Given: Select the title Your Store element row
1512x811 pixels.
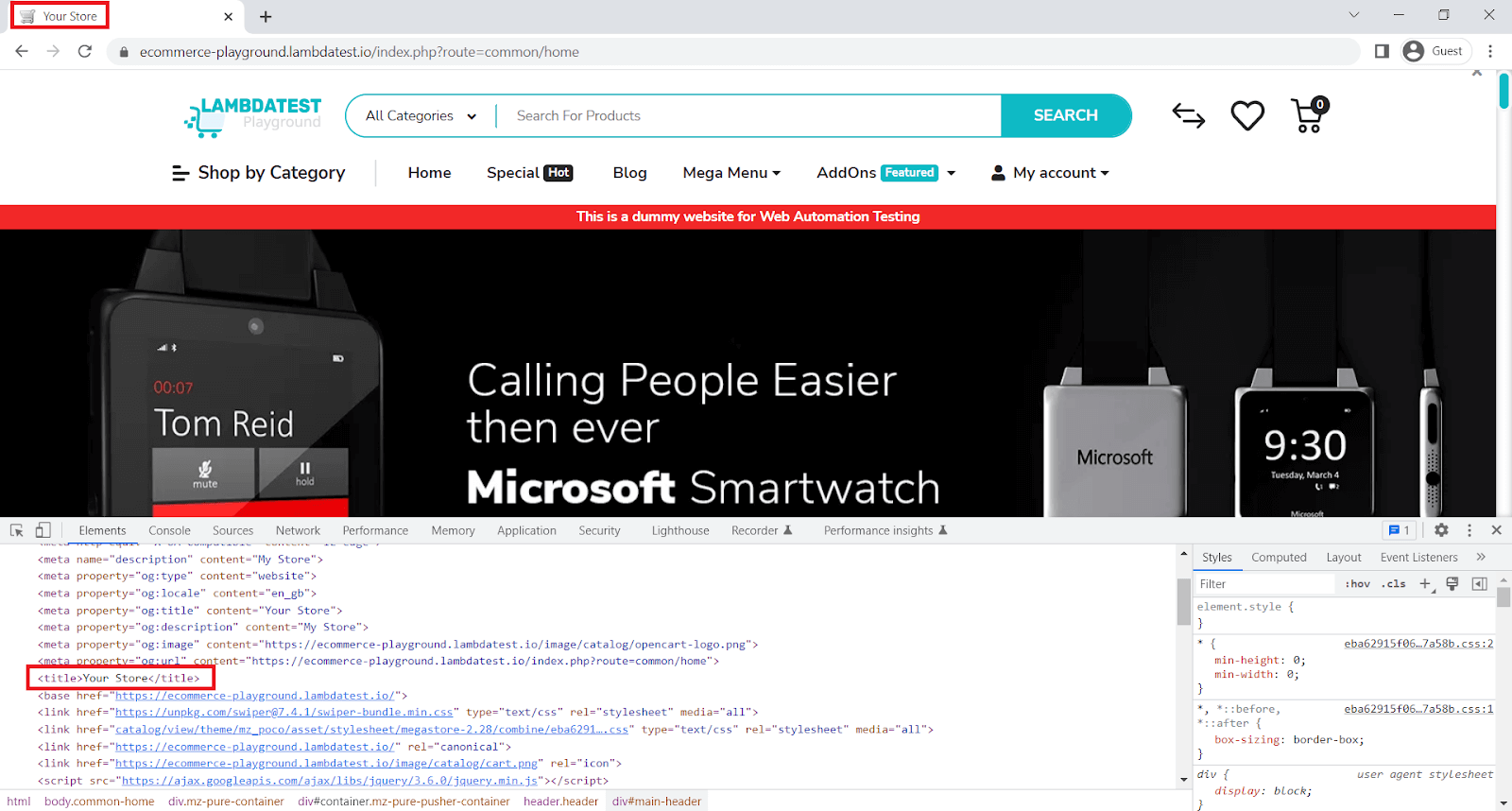Looking at the screenshot, I should [x=120, y=678].
